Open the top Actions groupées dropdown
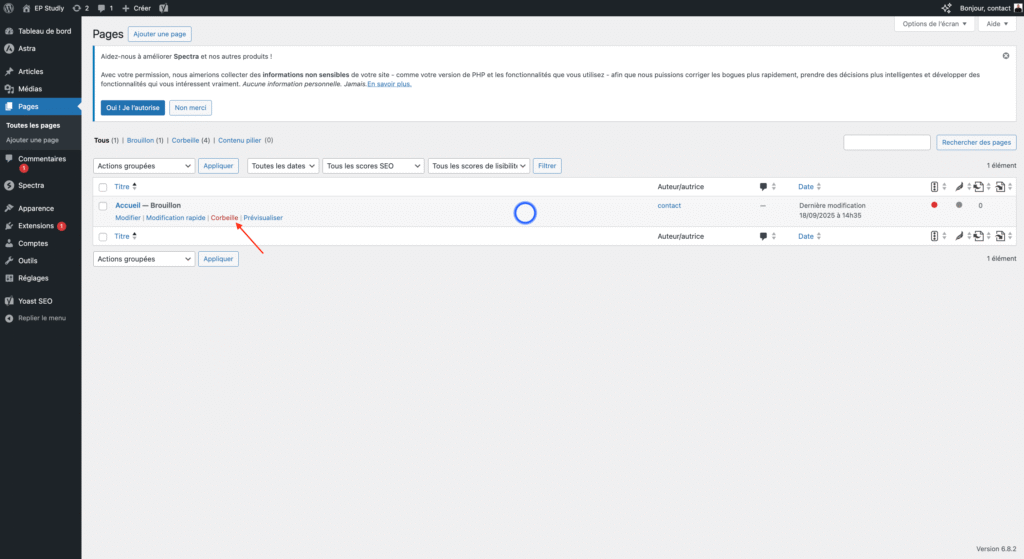The height and width of the screenshot is (559, 1024). click(x=144, y=166)
